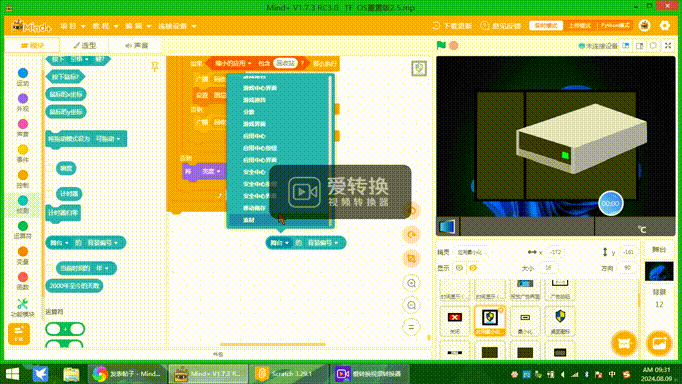Click the red stop icon above stage

click(x=454, y=45)
